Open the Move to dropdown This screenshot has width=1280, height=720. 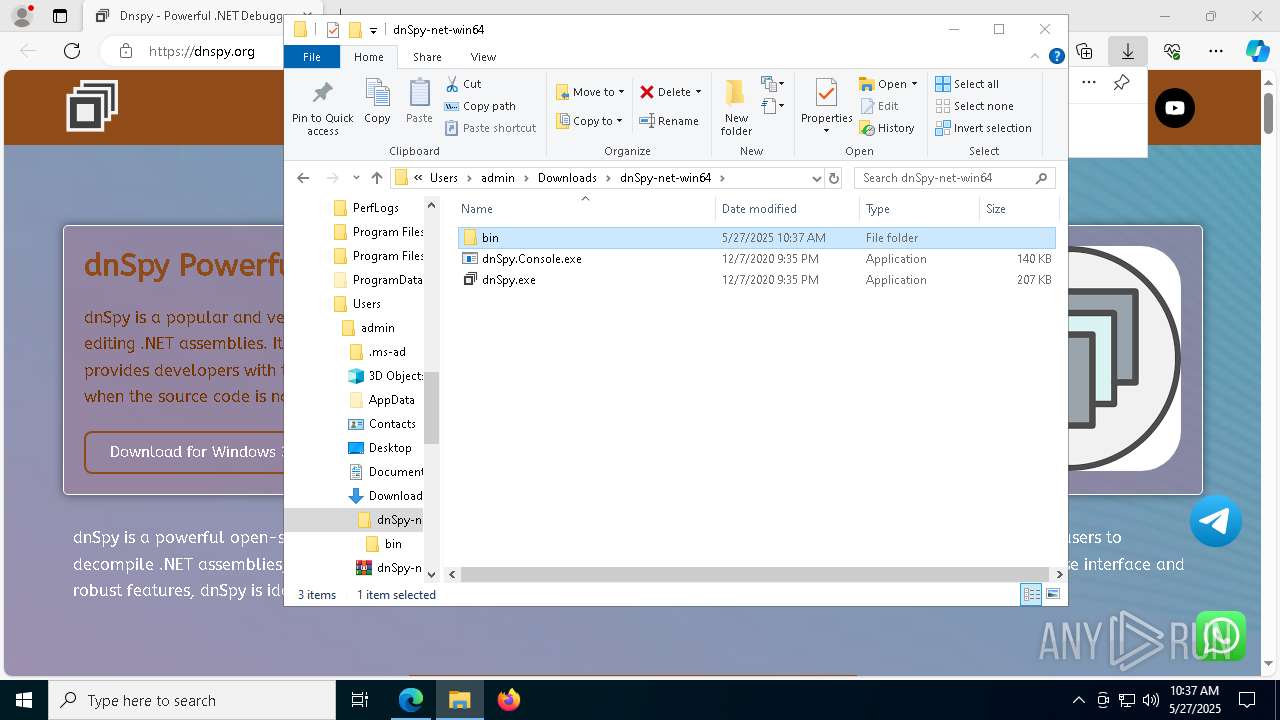(590, 92)
